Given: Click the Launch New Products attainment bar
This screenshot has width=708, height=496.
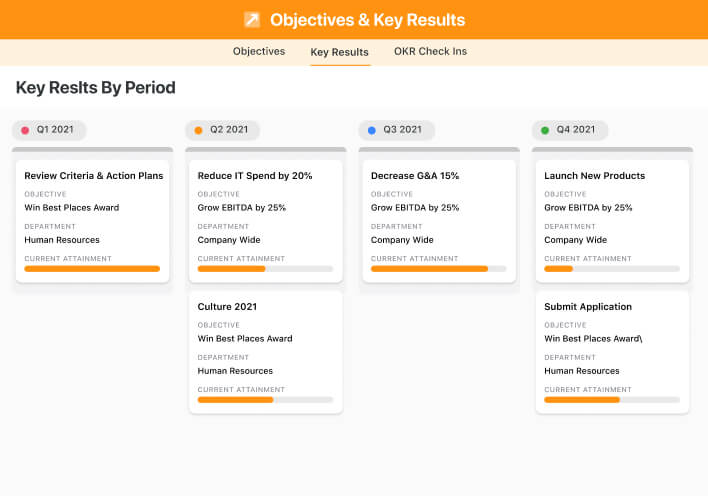Looking at the screenshot, I should [612, 268].
